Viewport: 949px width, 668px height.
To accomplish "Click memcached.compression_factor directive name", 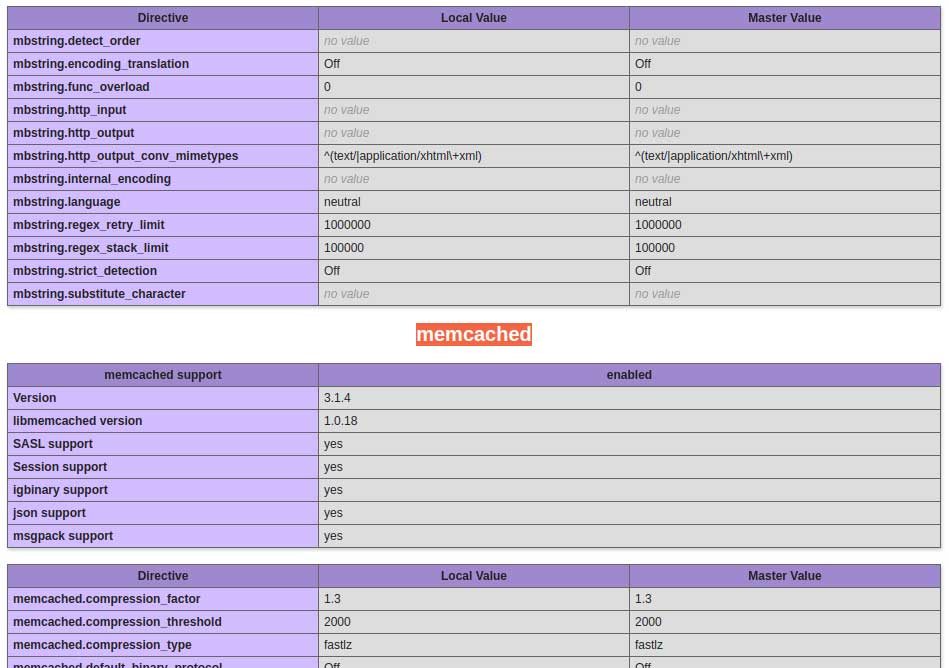I will [106, 599].
